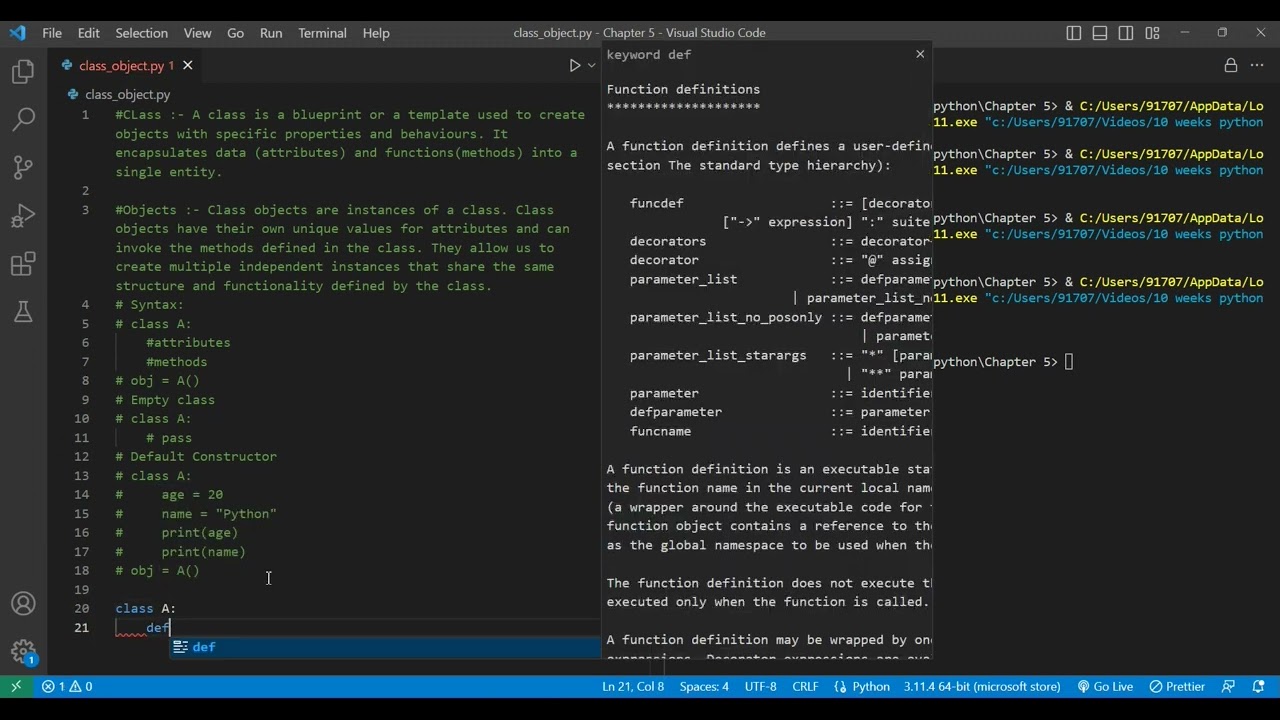Open the Terminal menu

(322, 33)
